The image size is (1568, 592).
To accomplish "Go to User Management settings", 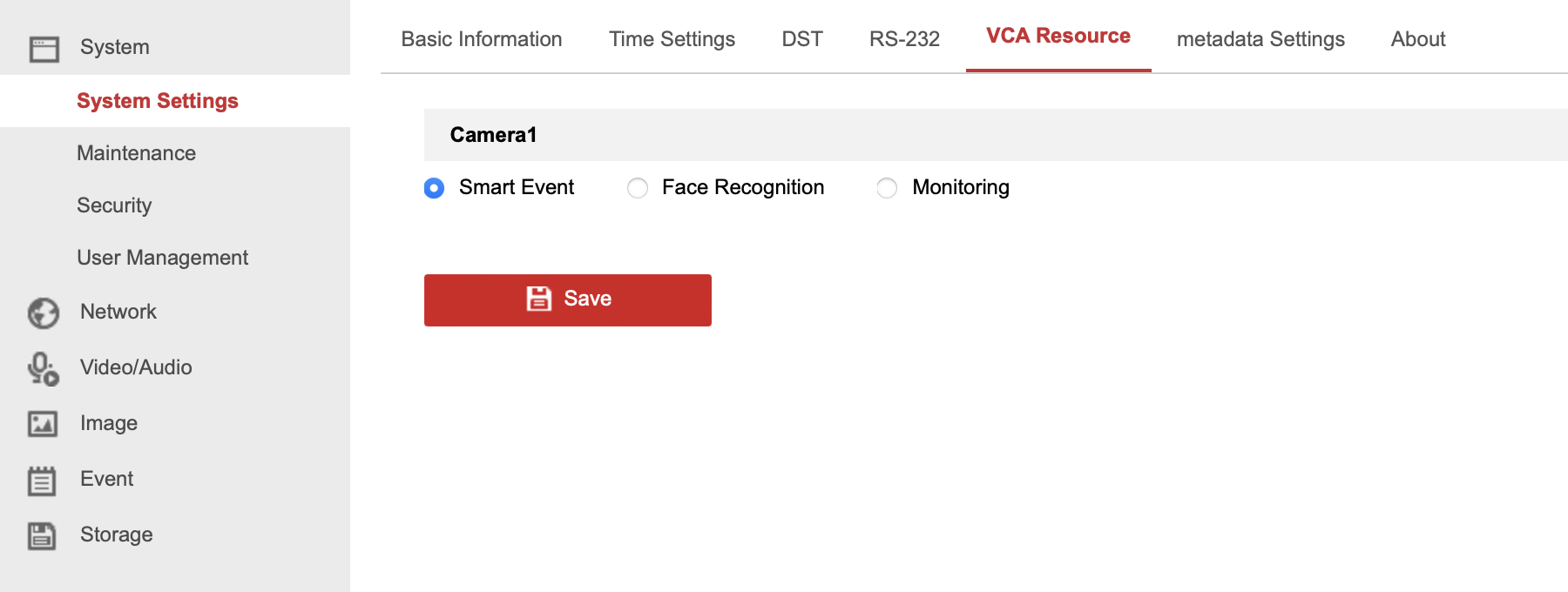I will point(162,258).
